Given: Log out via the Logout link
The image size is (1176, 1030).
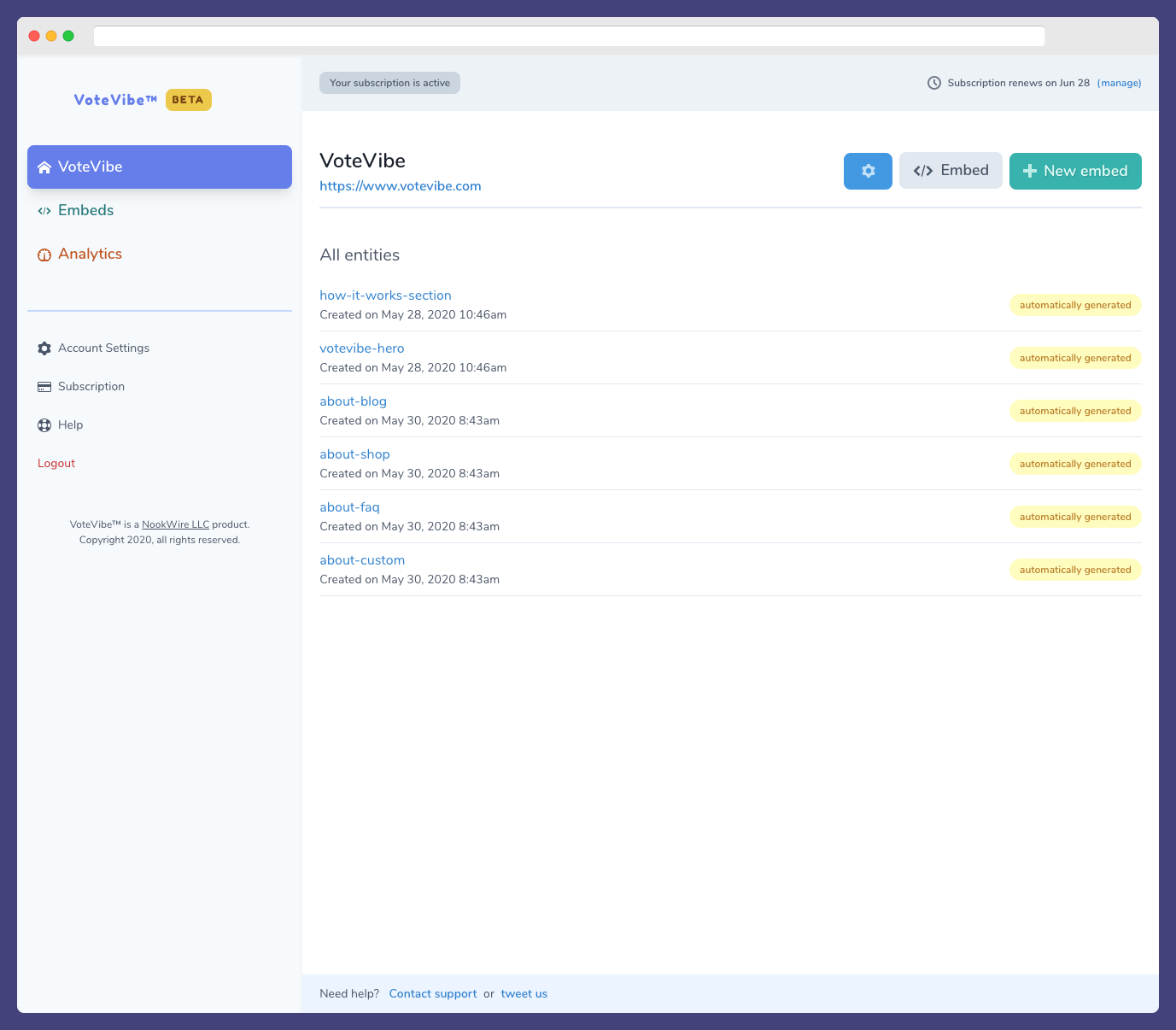Looking at the screenshot, I should 56,463.
